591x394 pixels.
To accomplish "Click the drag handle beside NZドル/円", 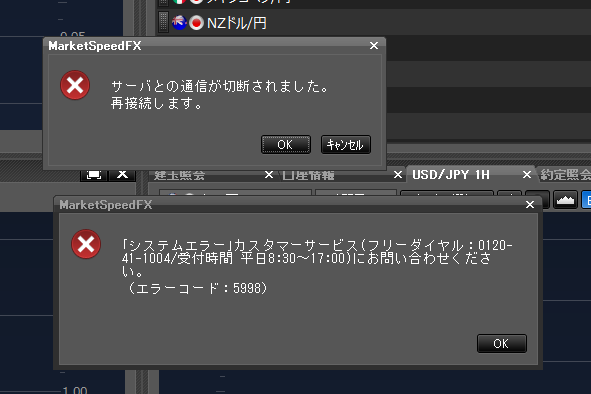I will [x=163, y=22].
